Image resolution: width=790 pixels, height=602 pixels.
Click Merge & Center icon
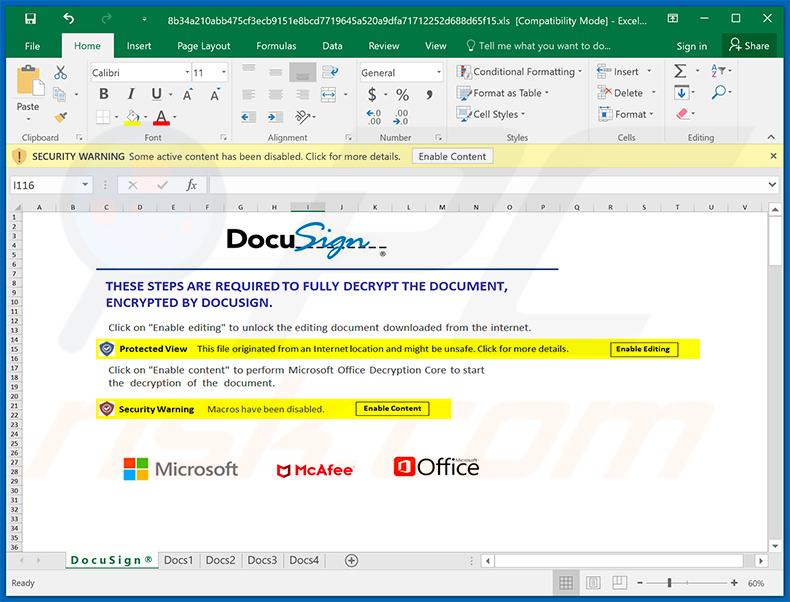coord(328,94)
